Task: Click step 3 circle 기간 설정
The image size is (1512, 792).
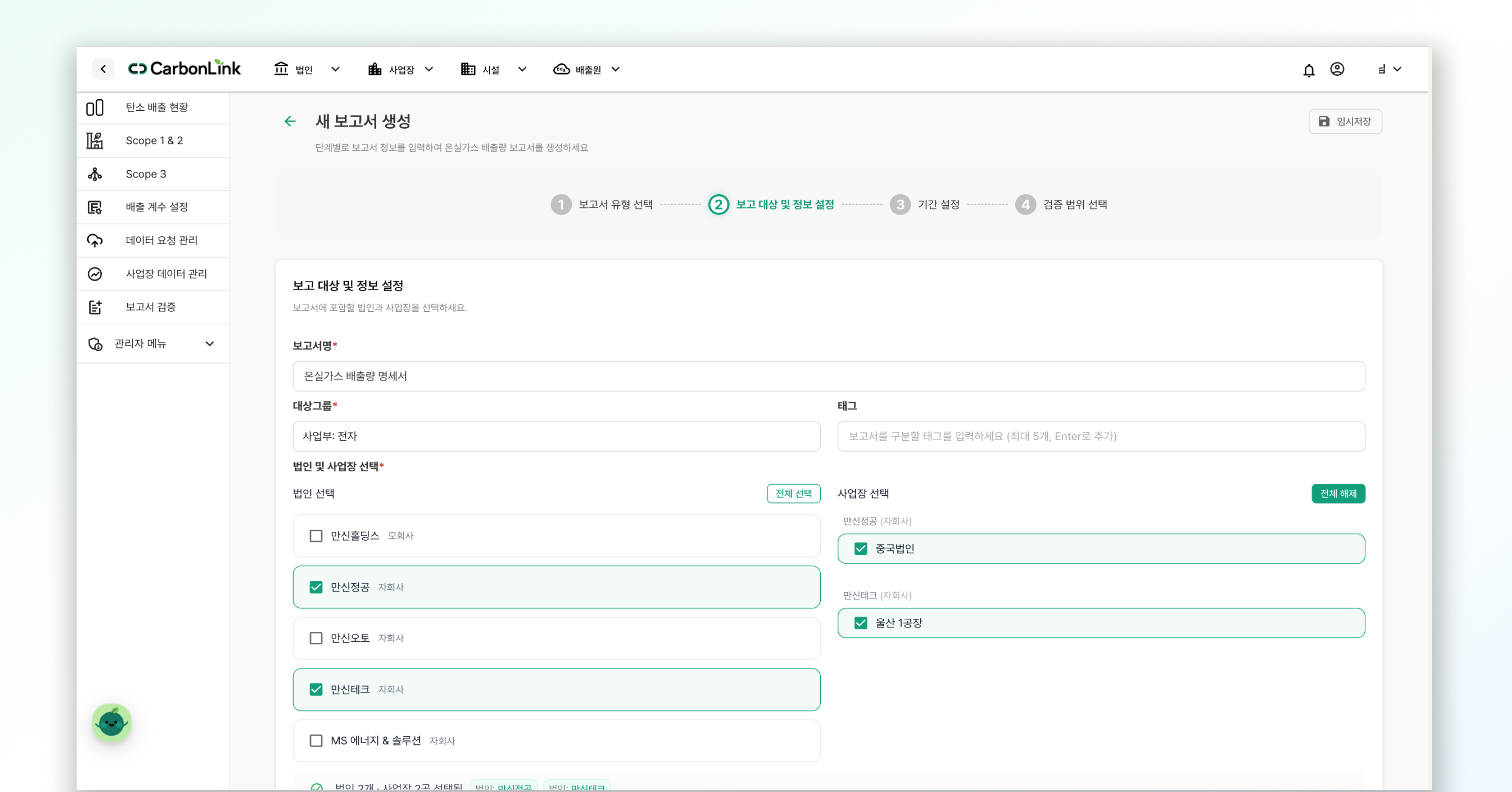Action: (x=900, y=204)
